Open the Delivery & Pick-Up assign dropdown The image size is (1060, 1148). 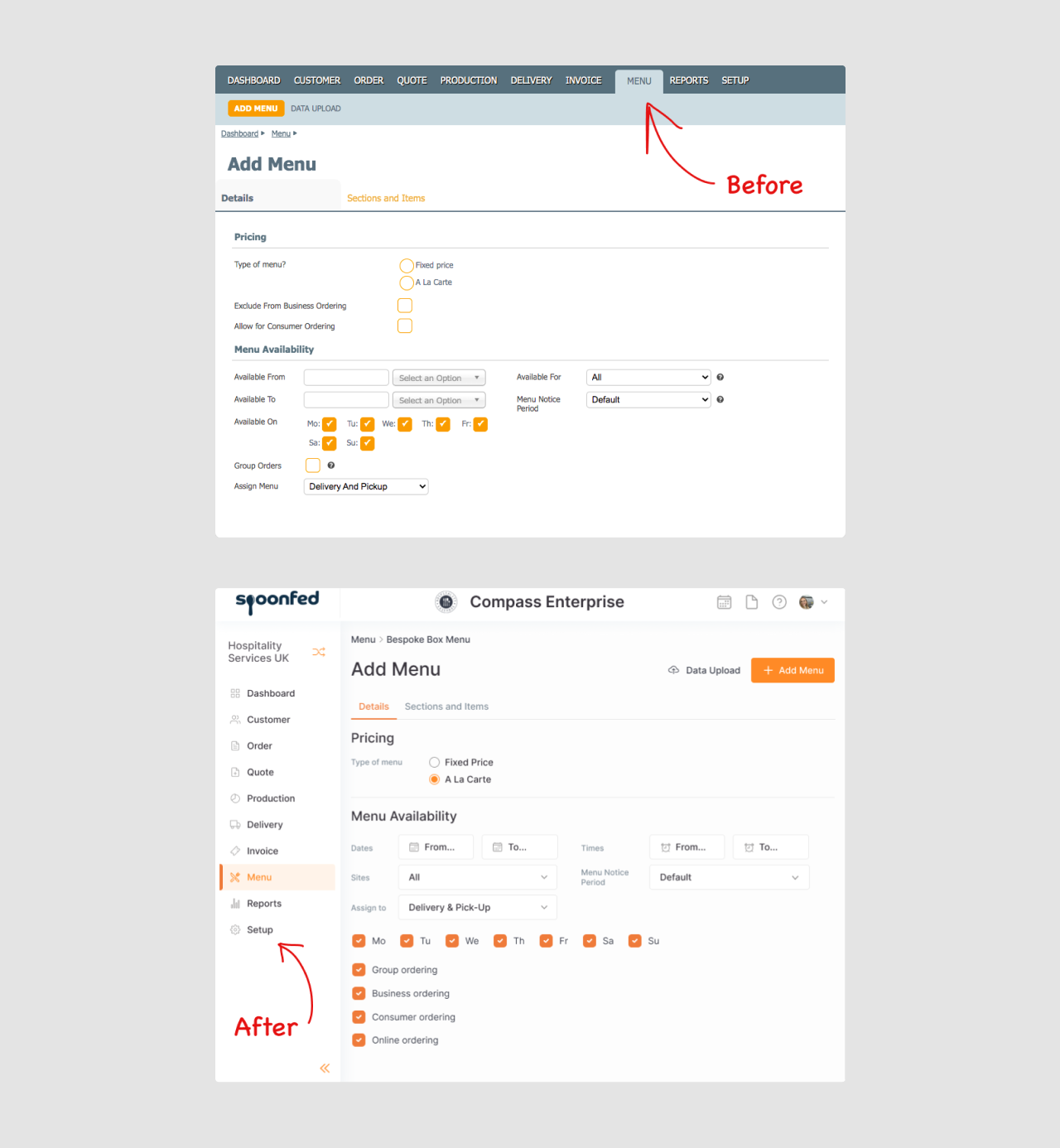click(477, 907)
